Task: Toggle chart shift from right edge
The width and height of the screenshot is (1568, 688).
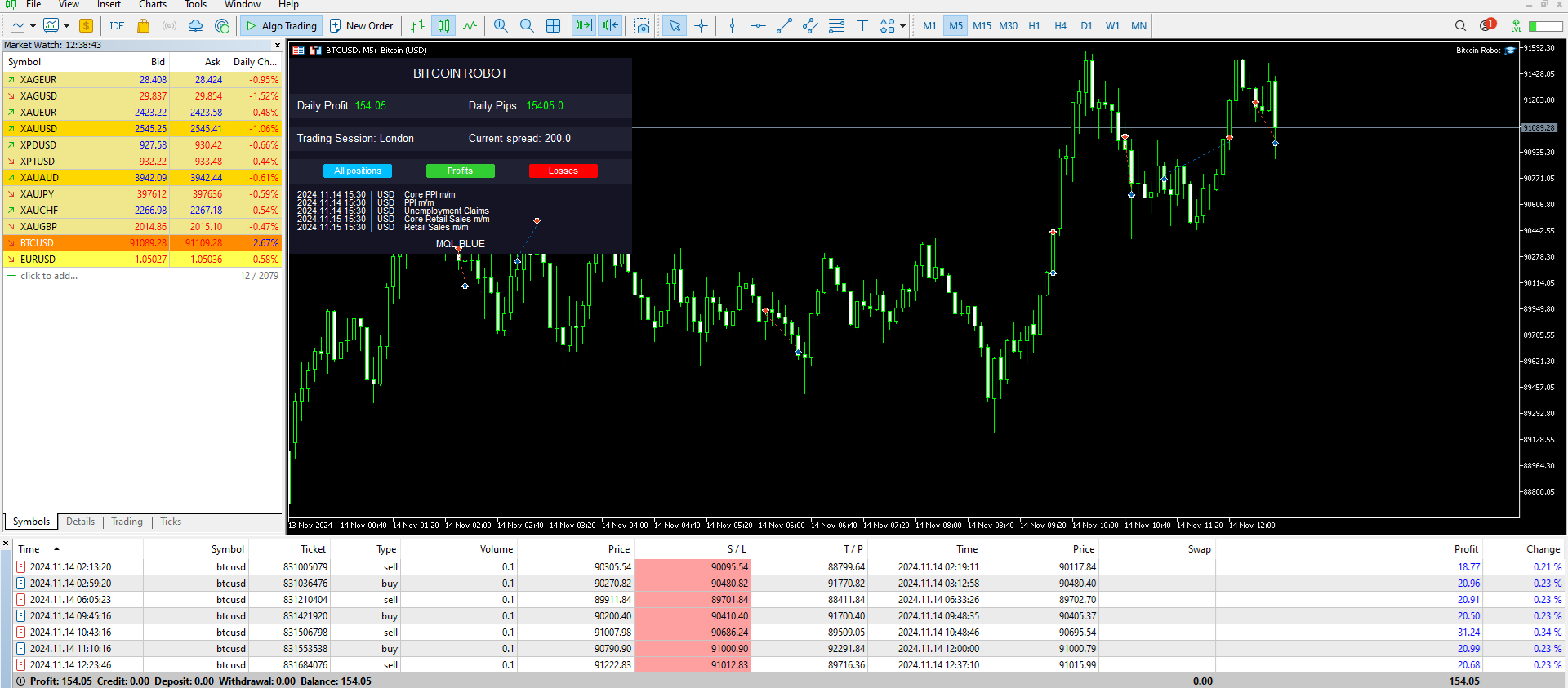Action: coord(610,26)
